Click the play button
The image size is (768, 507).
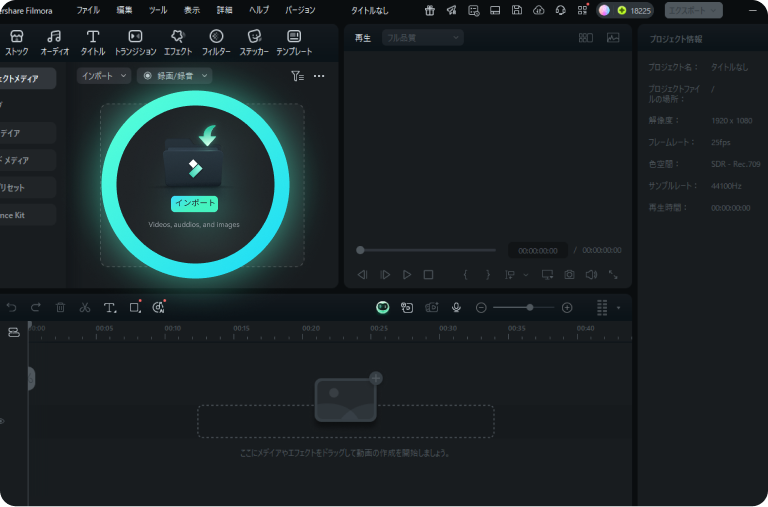click(x=407, y=275)
